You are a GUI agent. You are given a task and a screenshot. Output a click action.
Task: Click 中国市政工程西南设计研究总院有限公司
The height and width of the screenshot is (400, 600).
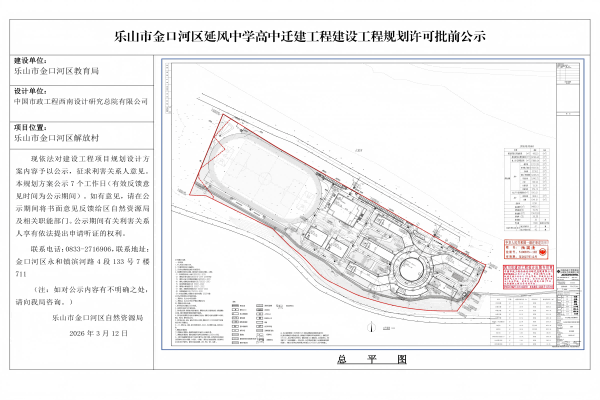(81, 101)
